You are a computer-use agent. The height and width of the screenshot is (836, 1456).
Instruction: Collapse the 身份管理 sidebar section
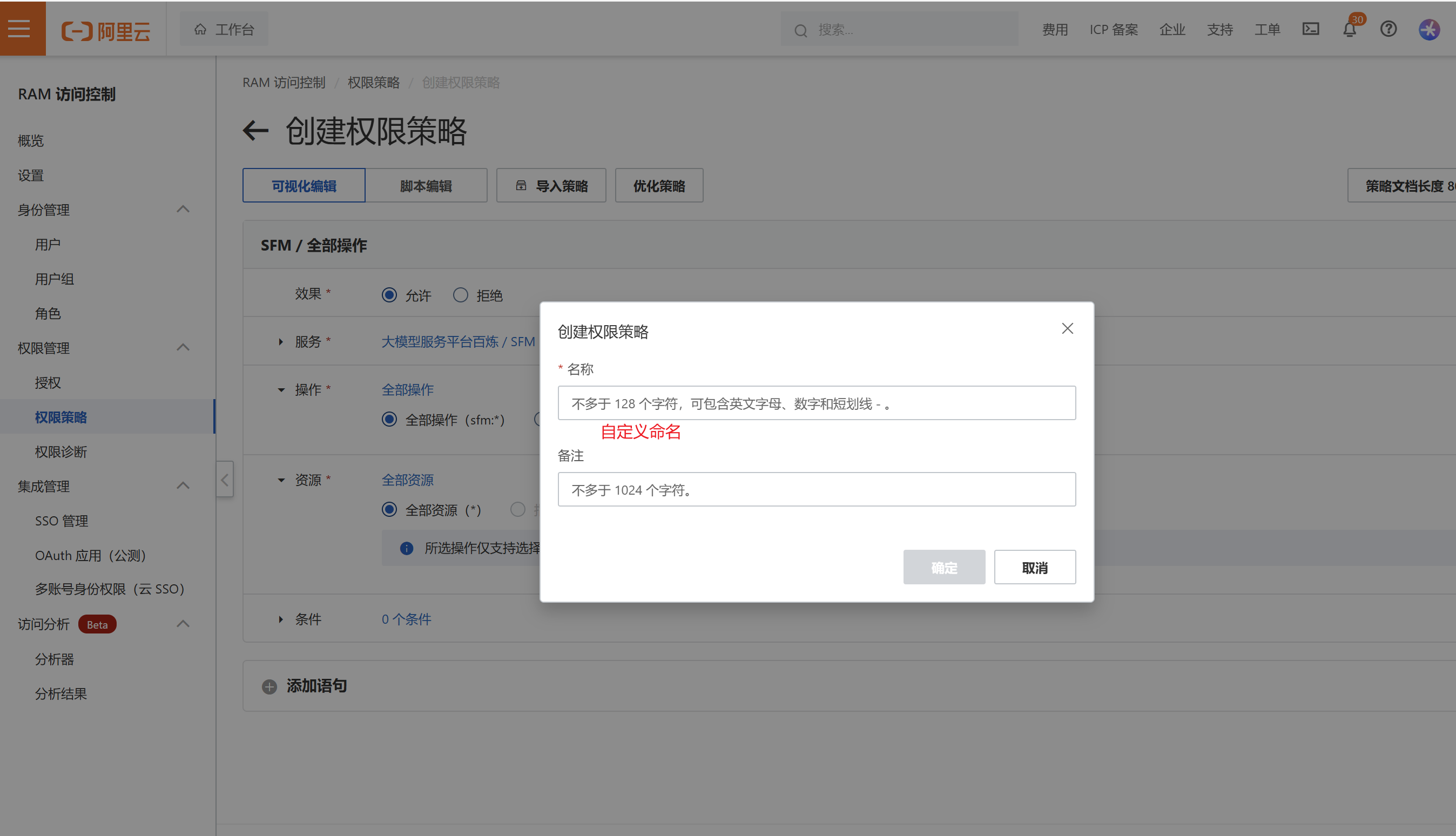click(x=183, y=210)
